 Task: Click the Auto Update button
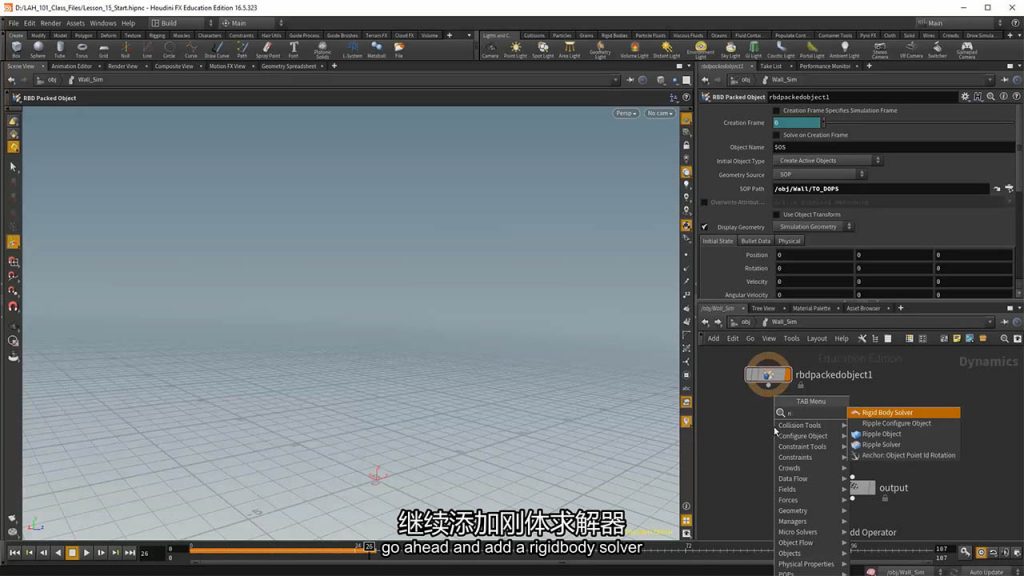pyautogui.click(x=986, y=572)
